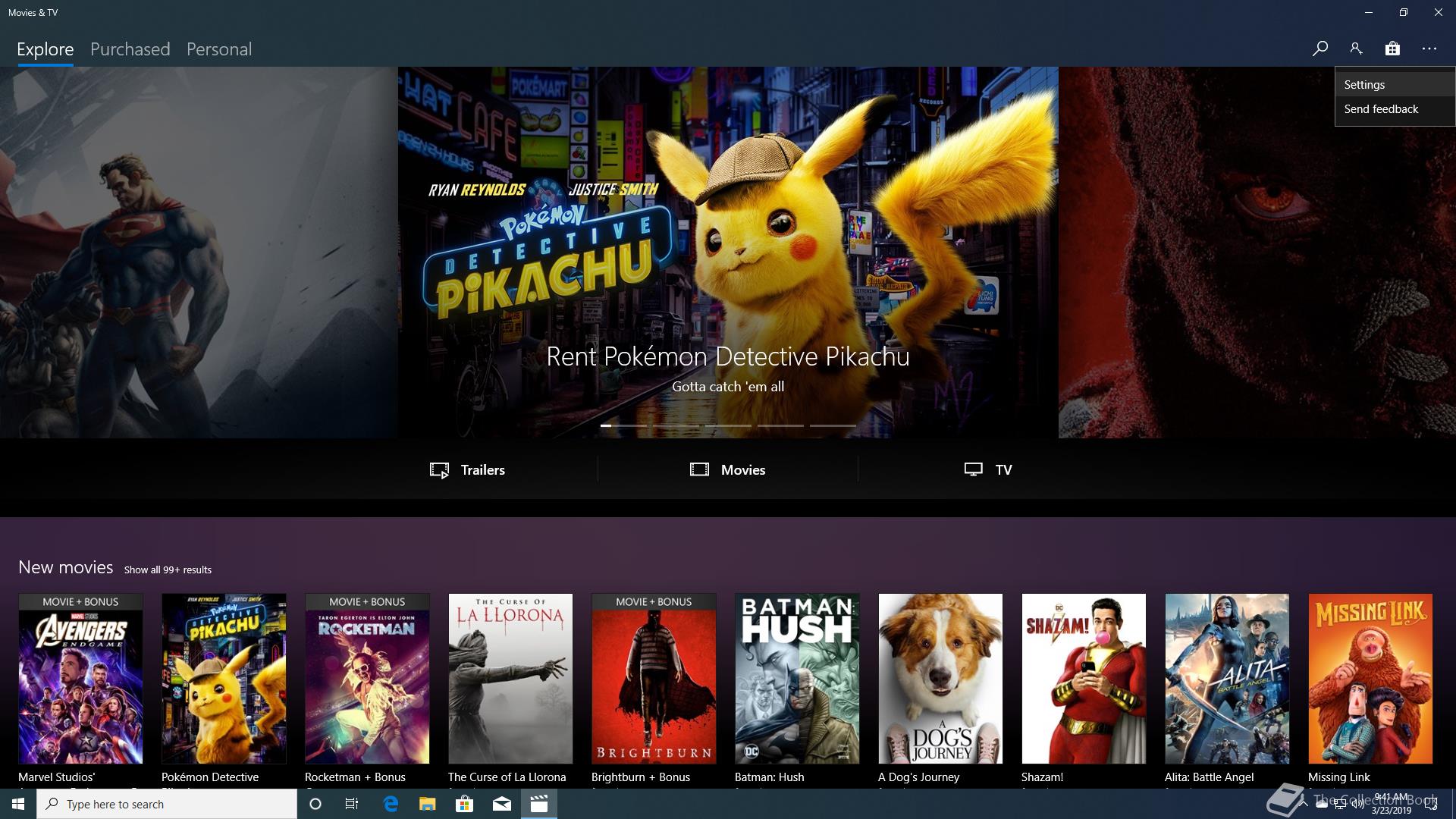Open the Avengers Endgame poster

click(80, 679)
